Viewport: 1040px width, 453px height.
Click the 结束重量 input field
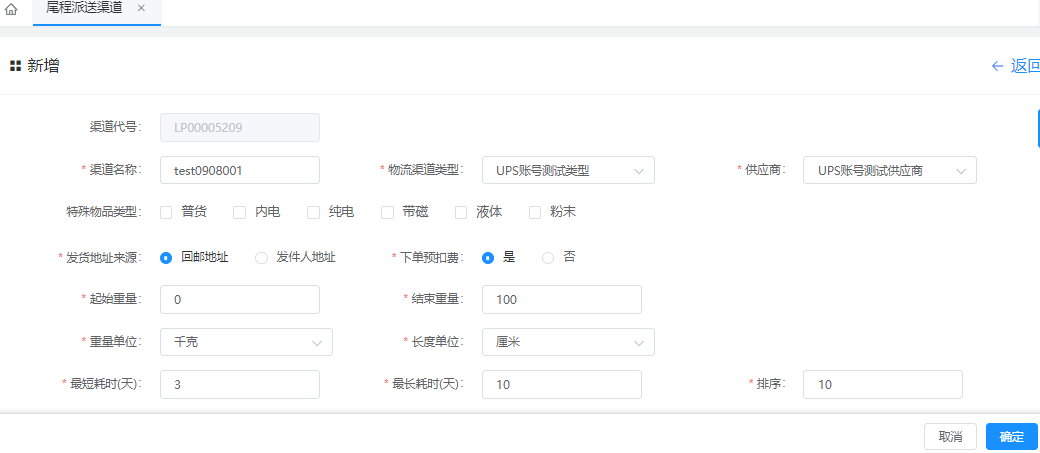562,299
